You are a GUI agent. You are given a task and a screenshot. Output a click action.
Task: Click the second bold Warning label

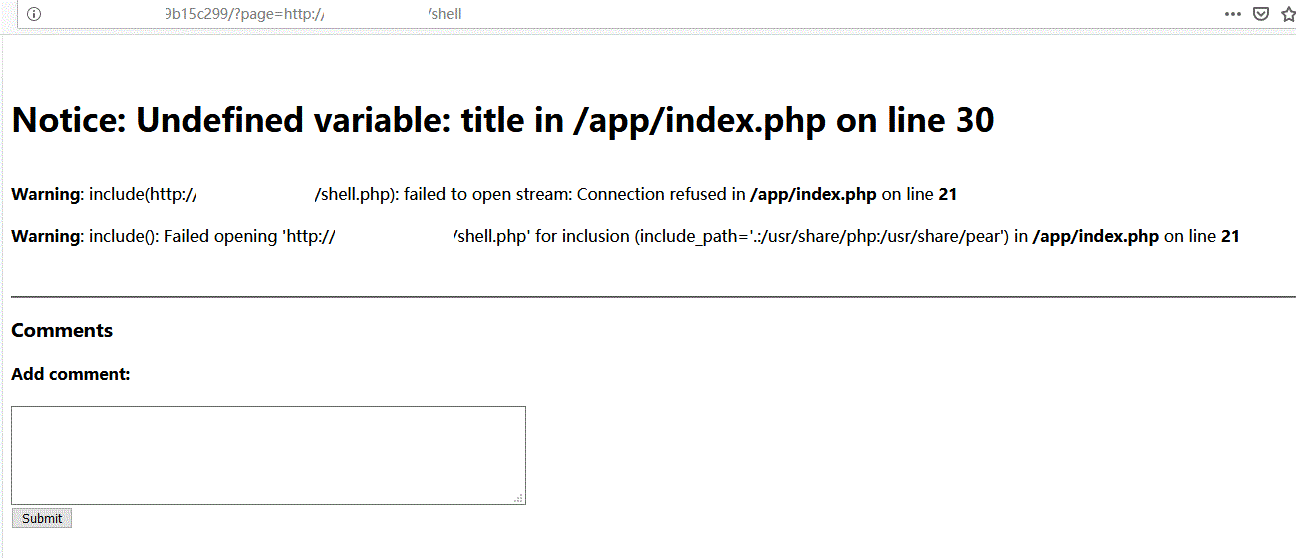[45, 236]
